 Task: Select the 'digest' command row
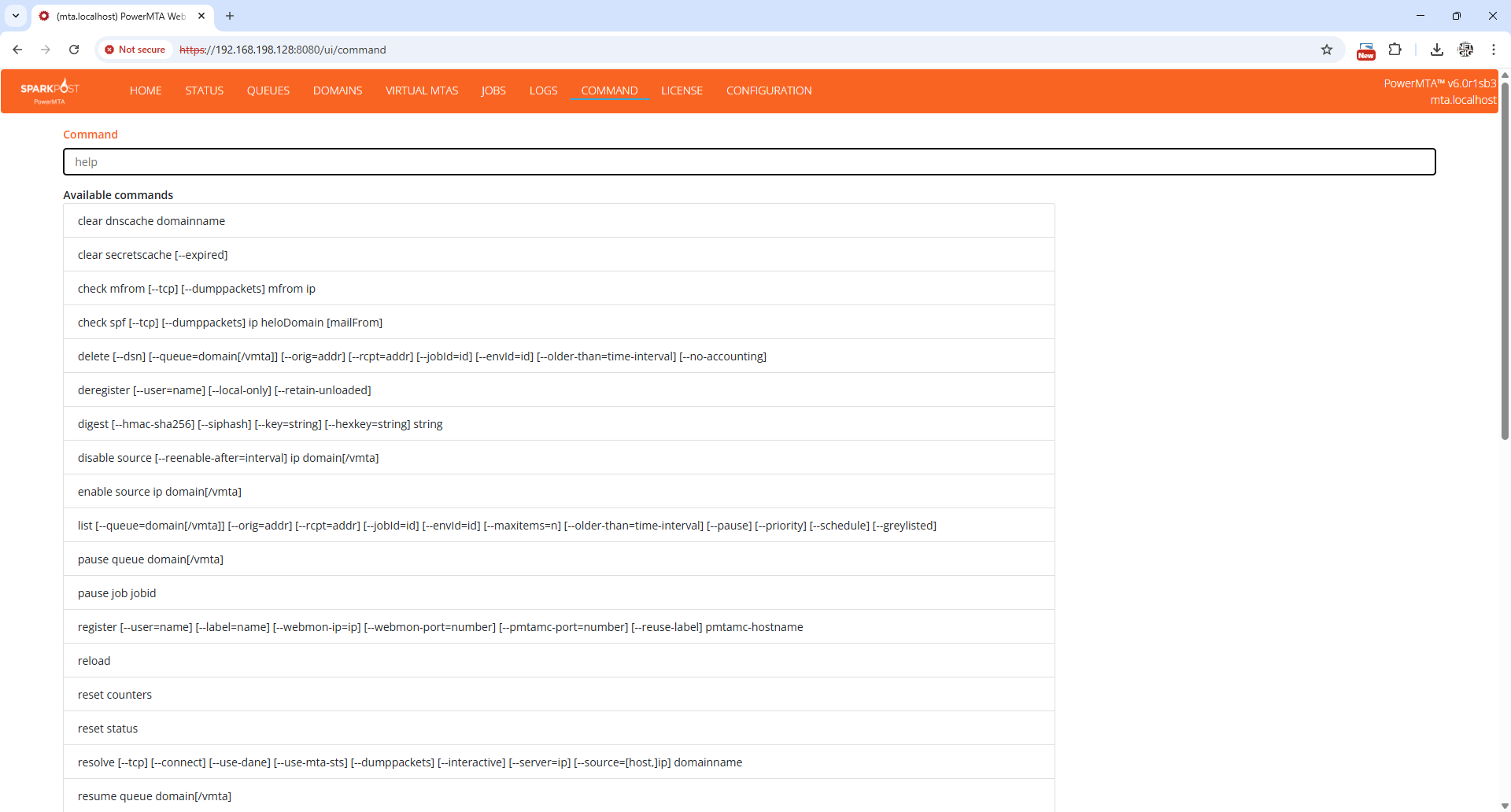pos(559,424)
